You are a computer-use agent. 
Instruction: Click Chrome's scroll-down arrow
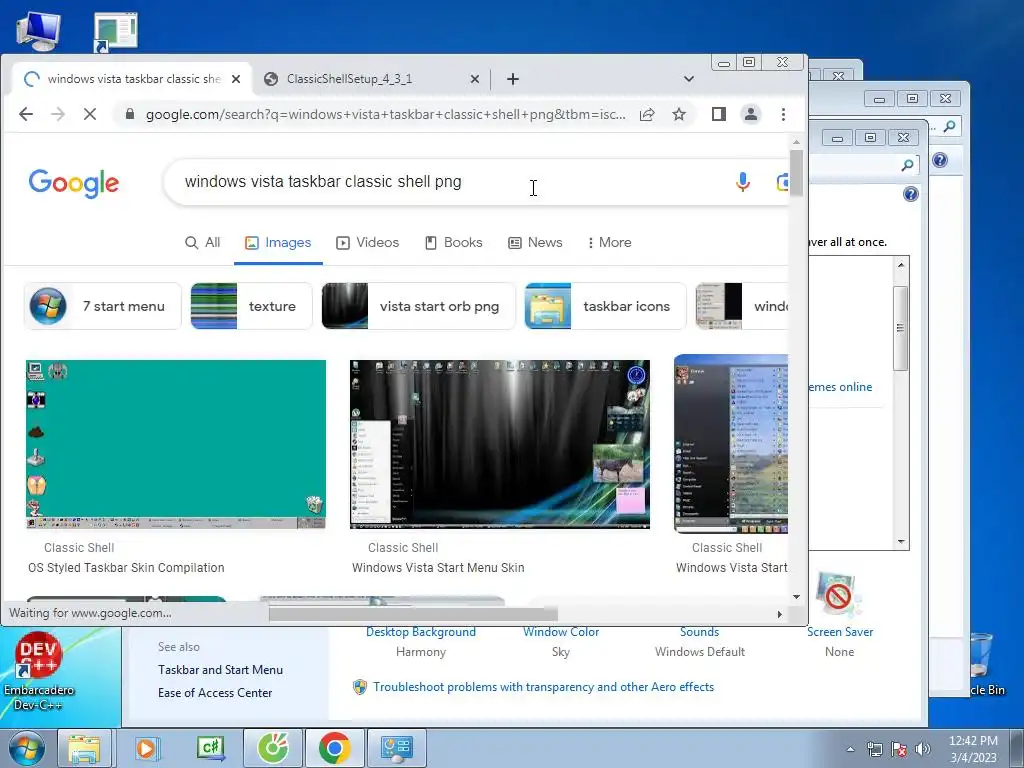click(x=796, y=596)
